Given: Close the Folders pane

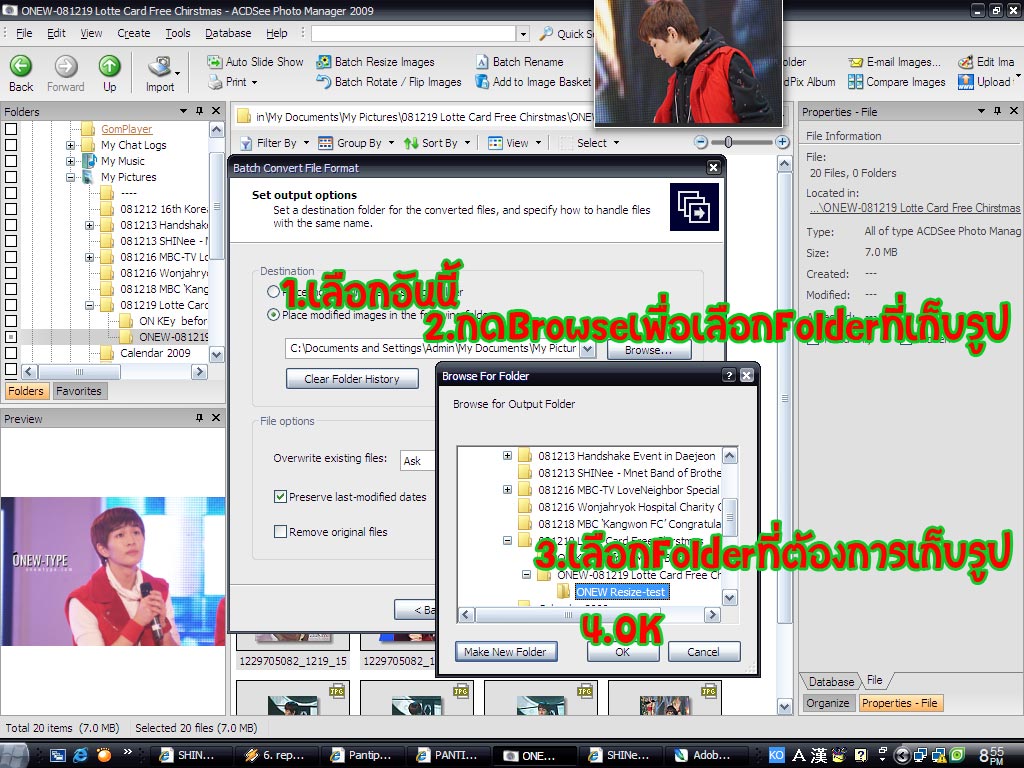Looking at the screenshot, I should coord(216,111).
